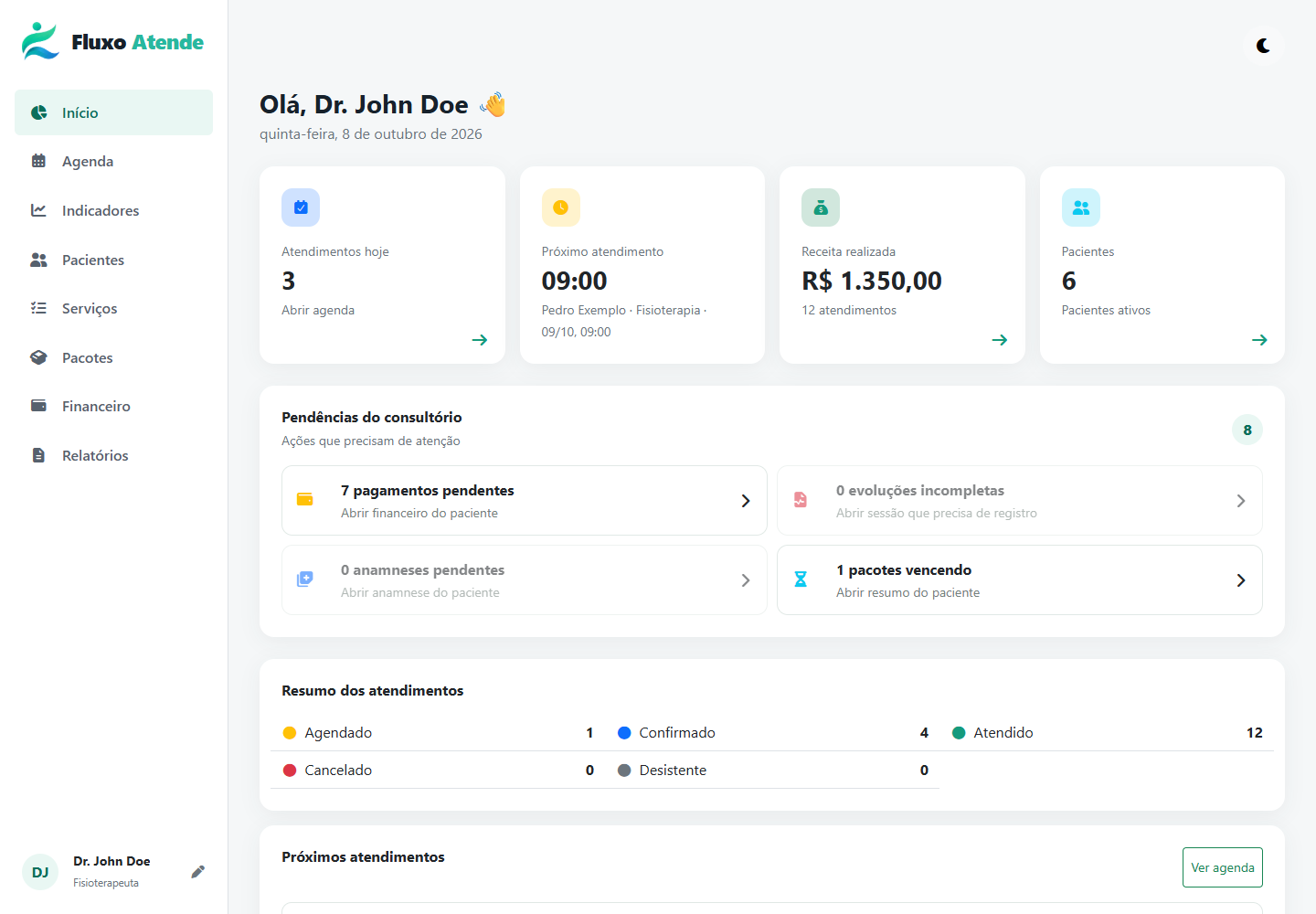Click the Dr. John Doe profile name

(x=111, y=861)
